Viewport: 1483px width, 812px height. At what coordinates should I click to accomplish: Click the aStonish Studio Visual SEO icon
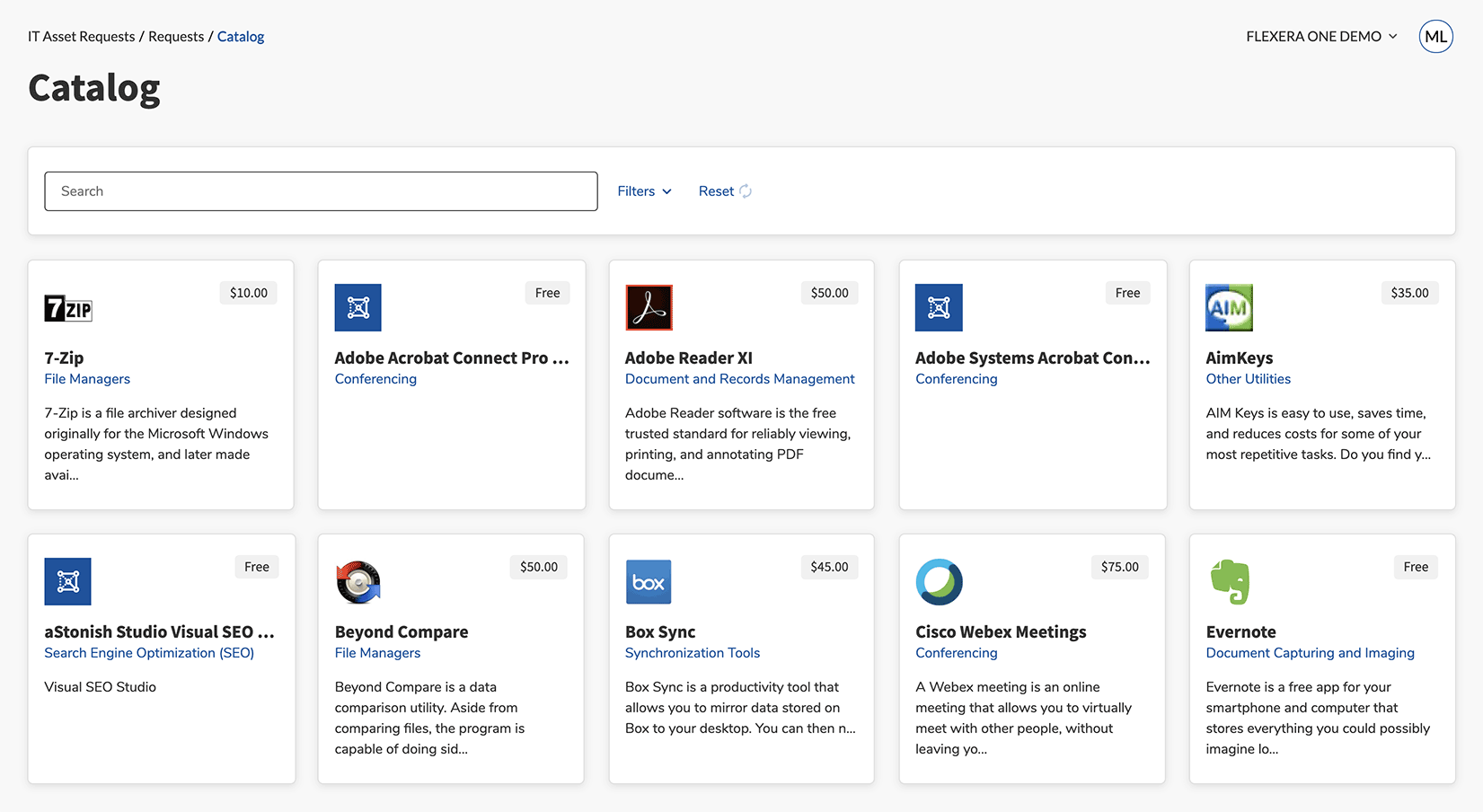click(67, 581)
